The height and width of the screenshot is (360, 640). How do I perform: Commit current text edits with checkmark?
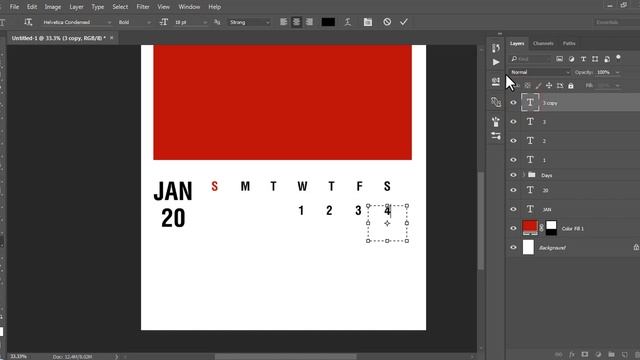[404, 22]
